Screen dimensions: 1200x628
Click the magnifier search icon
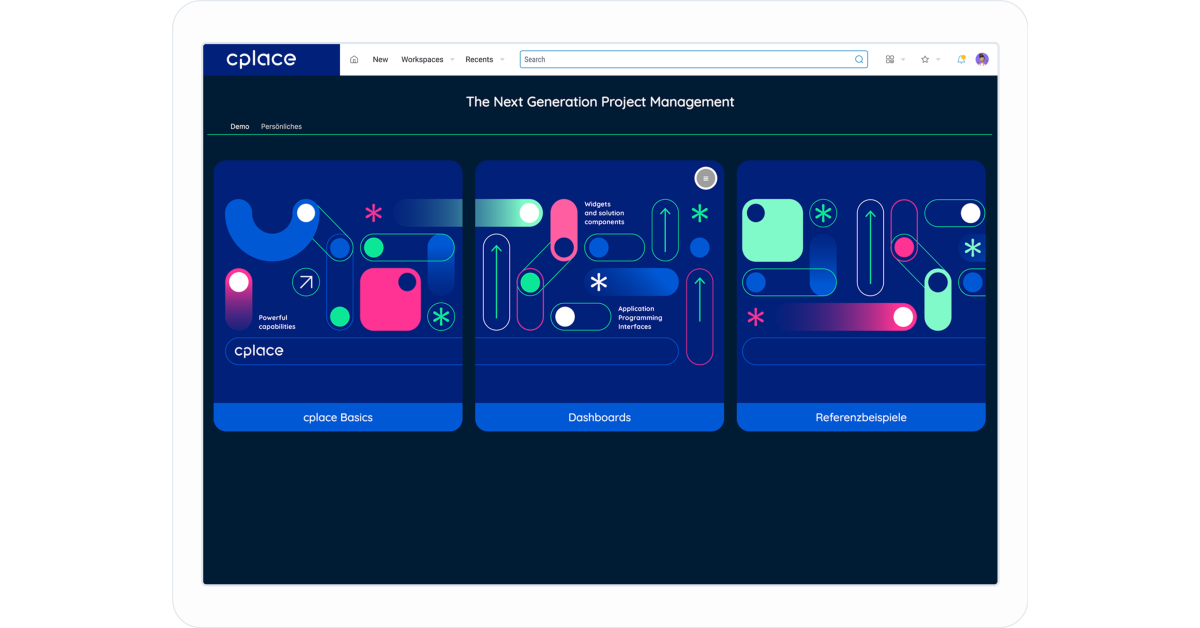click(x=859, y=60)
